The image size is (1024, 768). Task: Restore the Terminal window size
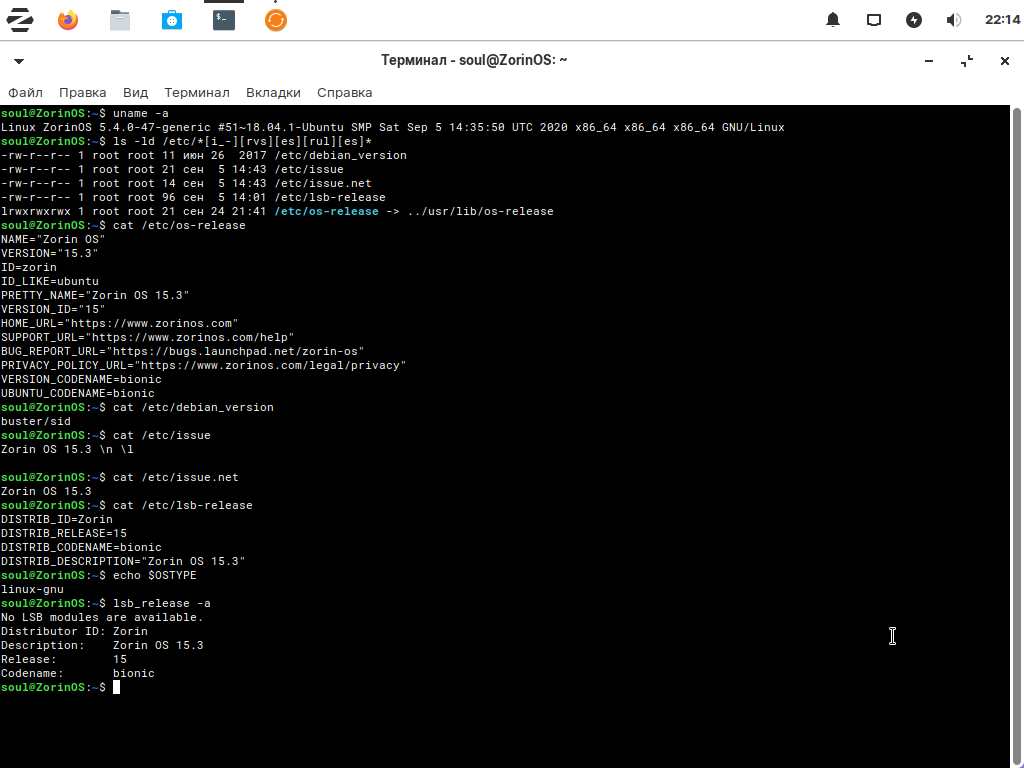(967, 61)
